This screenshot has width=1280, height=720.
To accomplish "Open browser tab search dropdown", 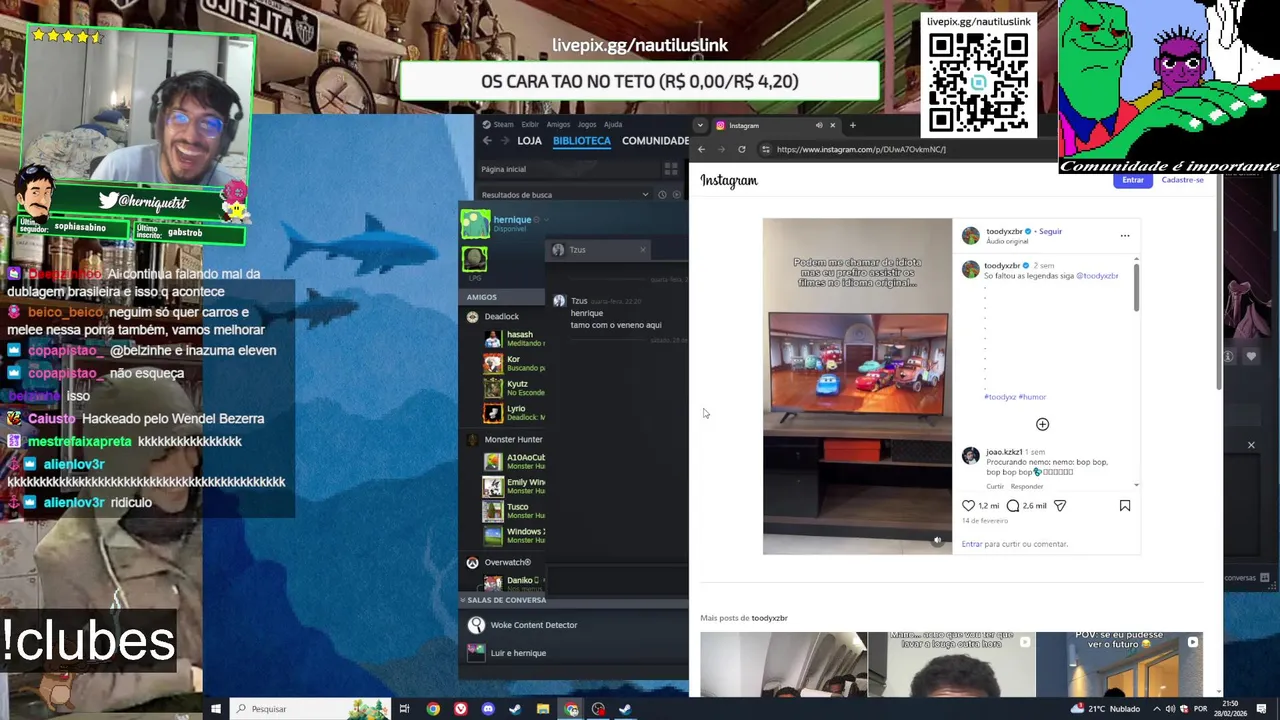I will tap(700, 125).
